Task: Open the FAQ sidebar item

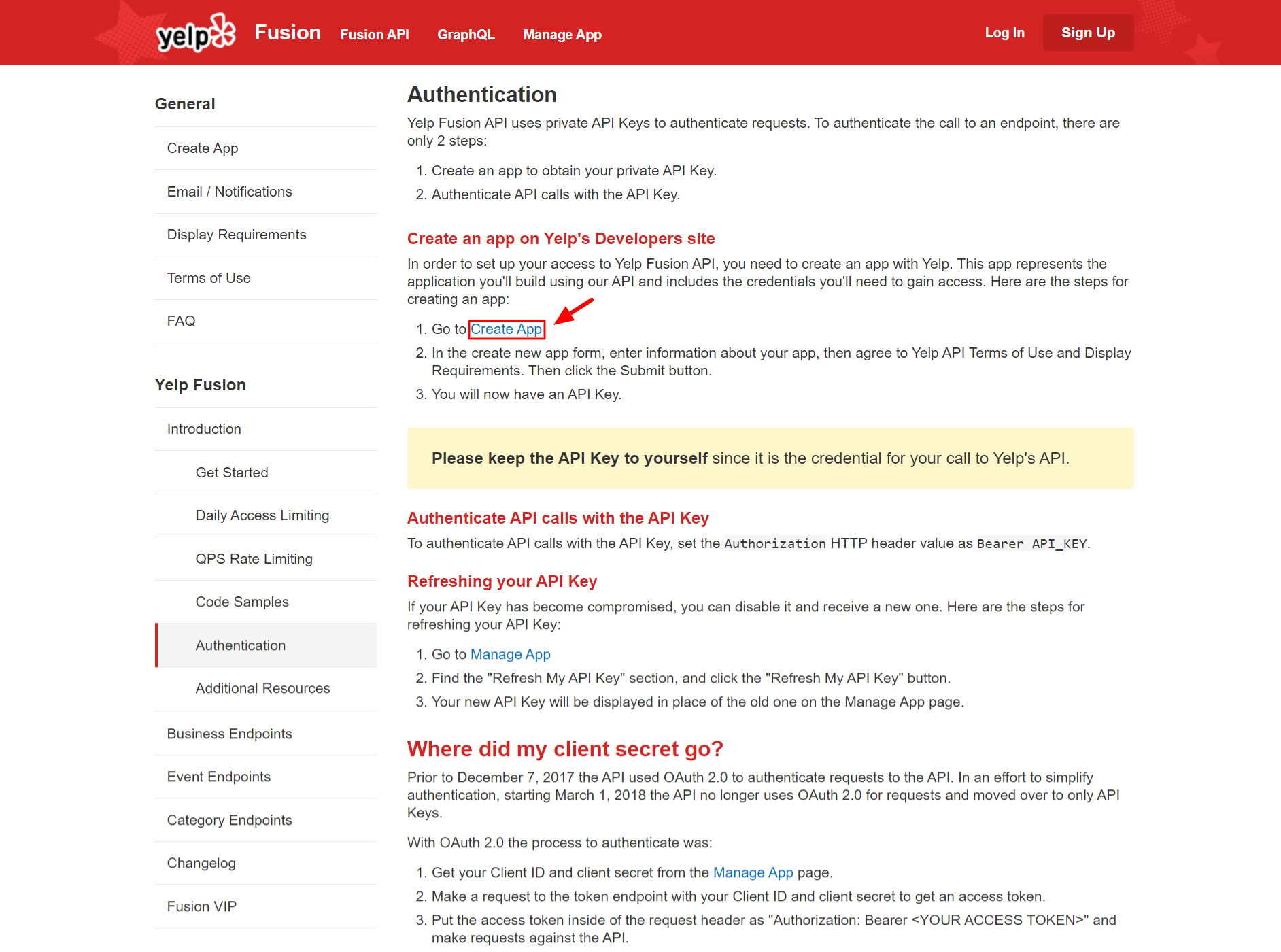Action: pos(266,321)
